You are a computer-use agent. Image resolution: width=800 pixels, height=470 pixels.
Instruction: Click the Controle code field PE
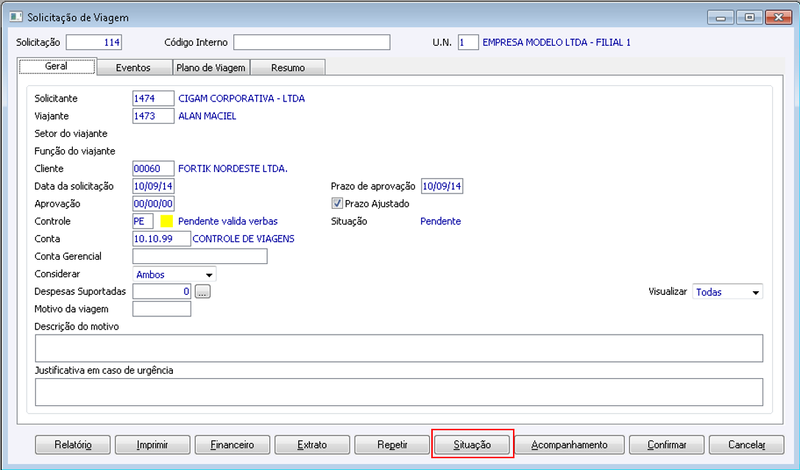coord(143,221)
